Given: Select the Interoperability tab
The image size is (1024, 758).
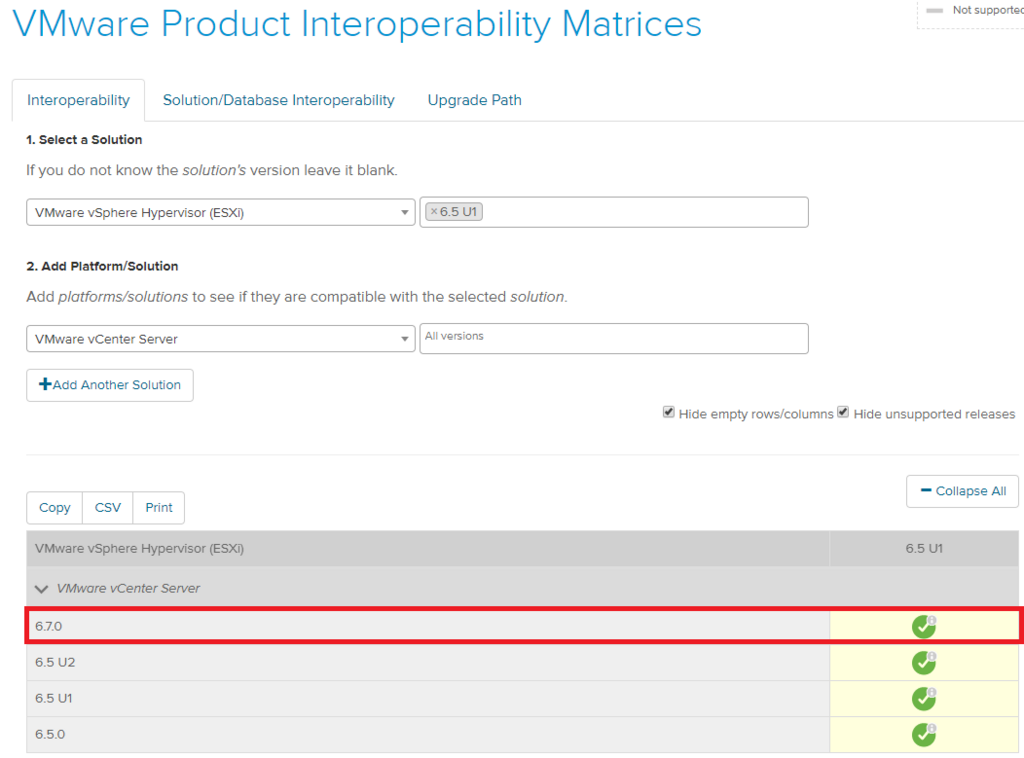Looking at the screenshot, I should click(78, 100).
